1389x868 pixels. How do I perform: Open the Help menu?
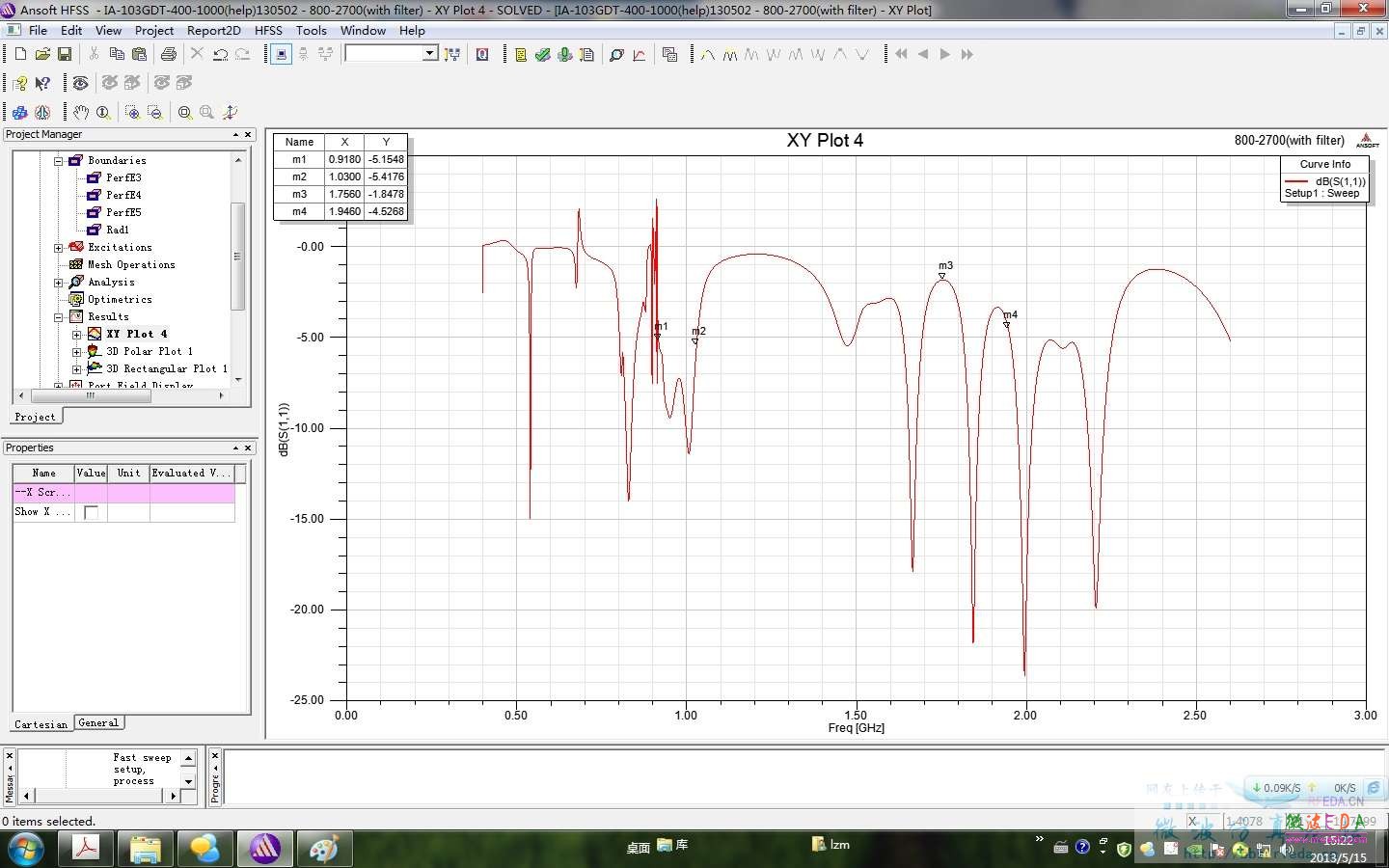[412, 30]
